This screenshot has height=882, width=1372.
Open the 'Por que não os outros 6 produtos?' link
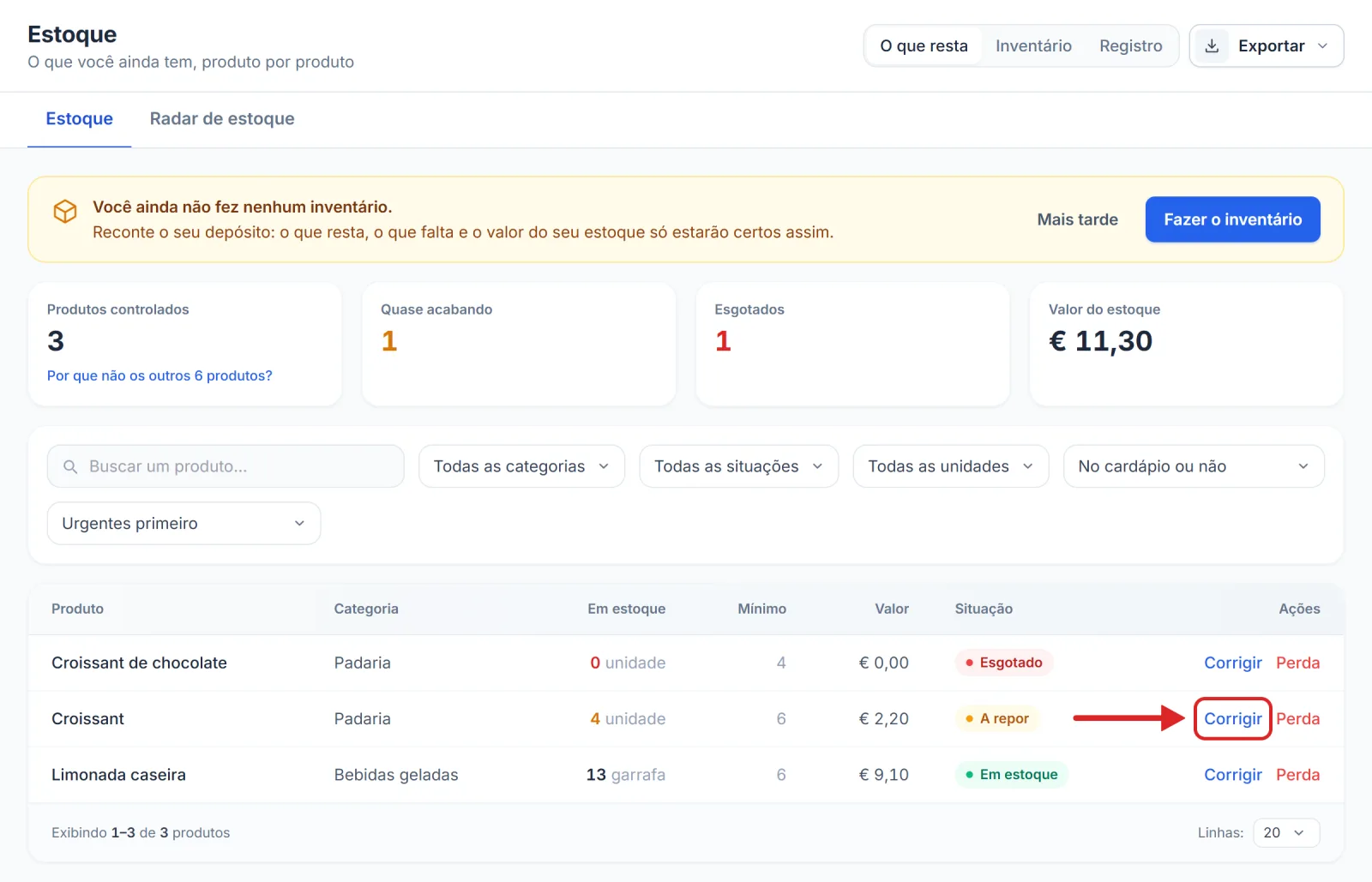click(x=159, y=376)
